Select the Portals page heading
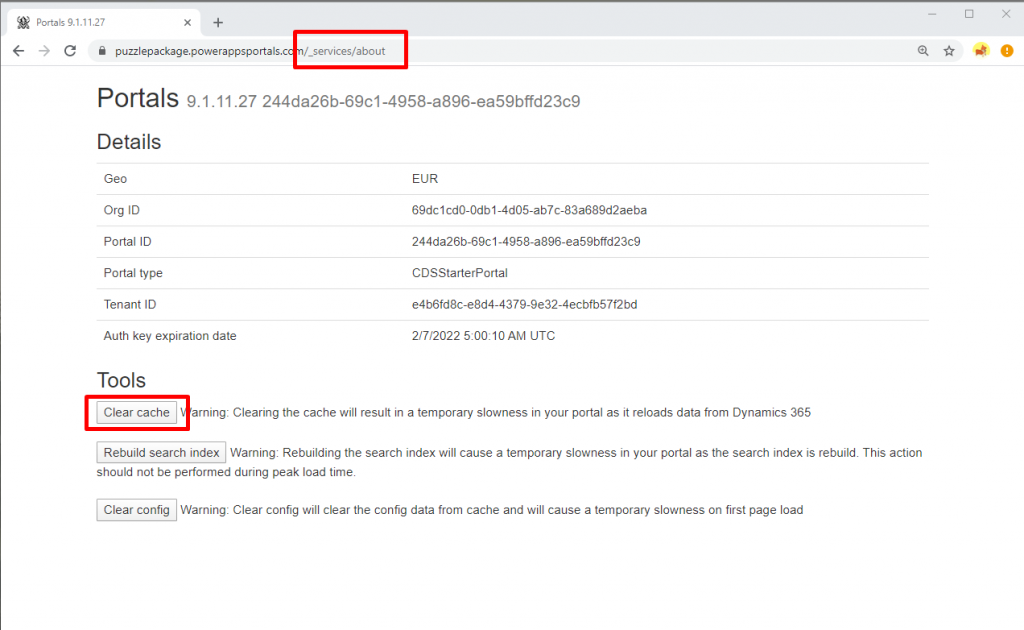 (x=138, y=99)
